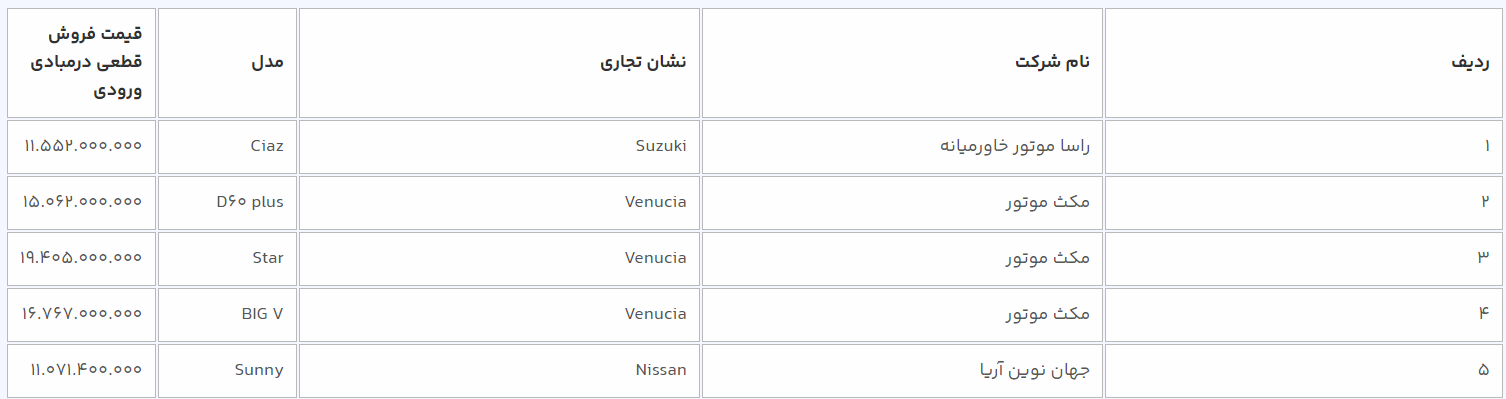The width and height of the screenshot is (1506, 399).
Task: Click the price ۱۱.۵۵۲.۰۰۰.۰۰۰ cell
Action: (81, 146)
